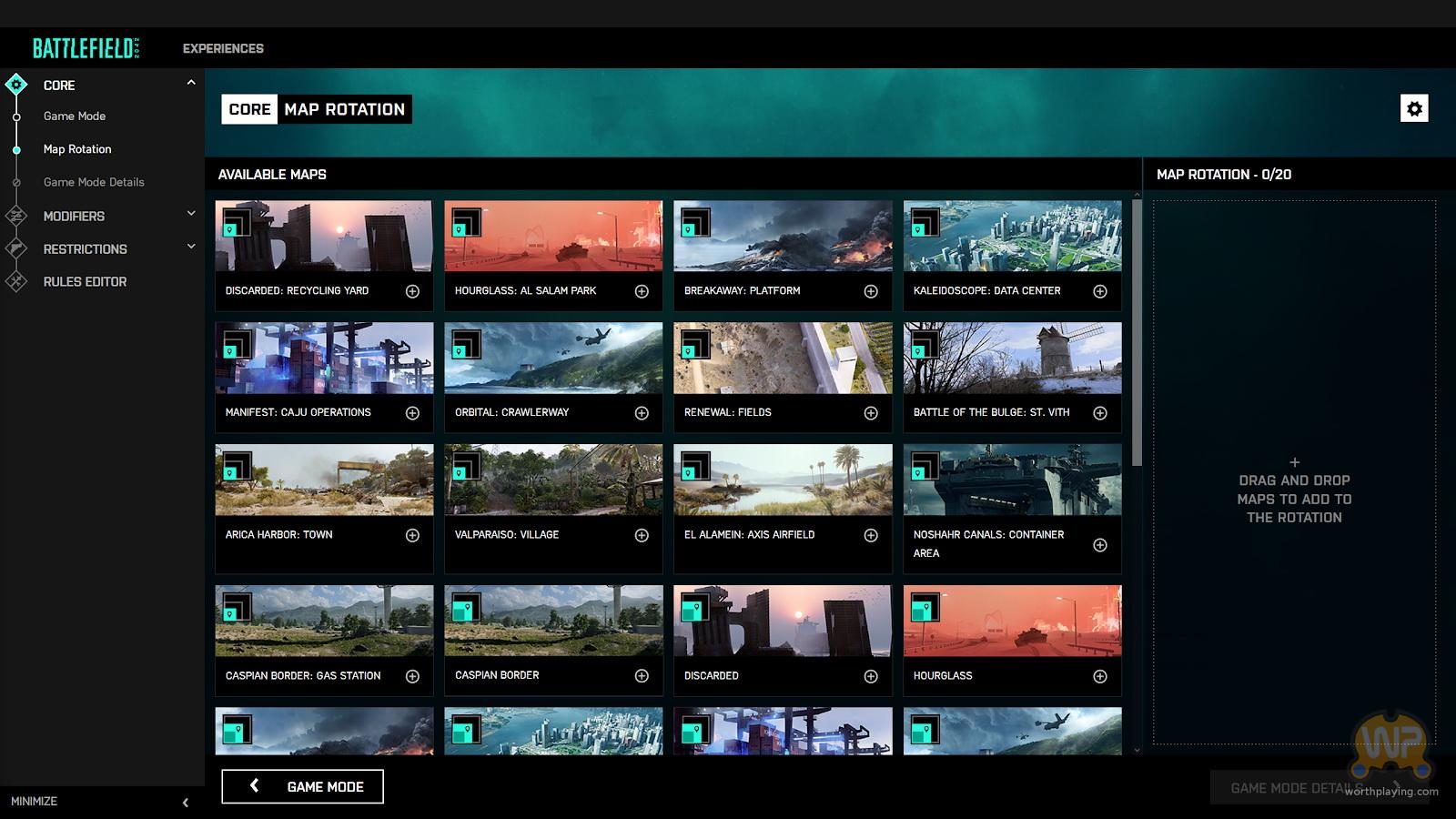Collapse sidebar with Minimize arrow

point(186,803)
